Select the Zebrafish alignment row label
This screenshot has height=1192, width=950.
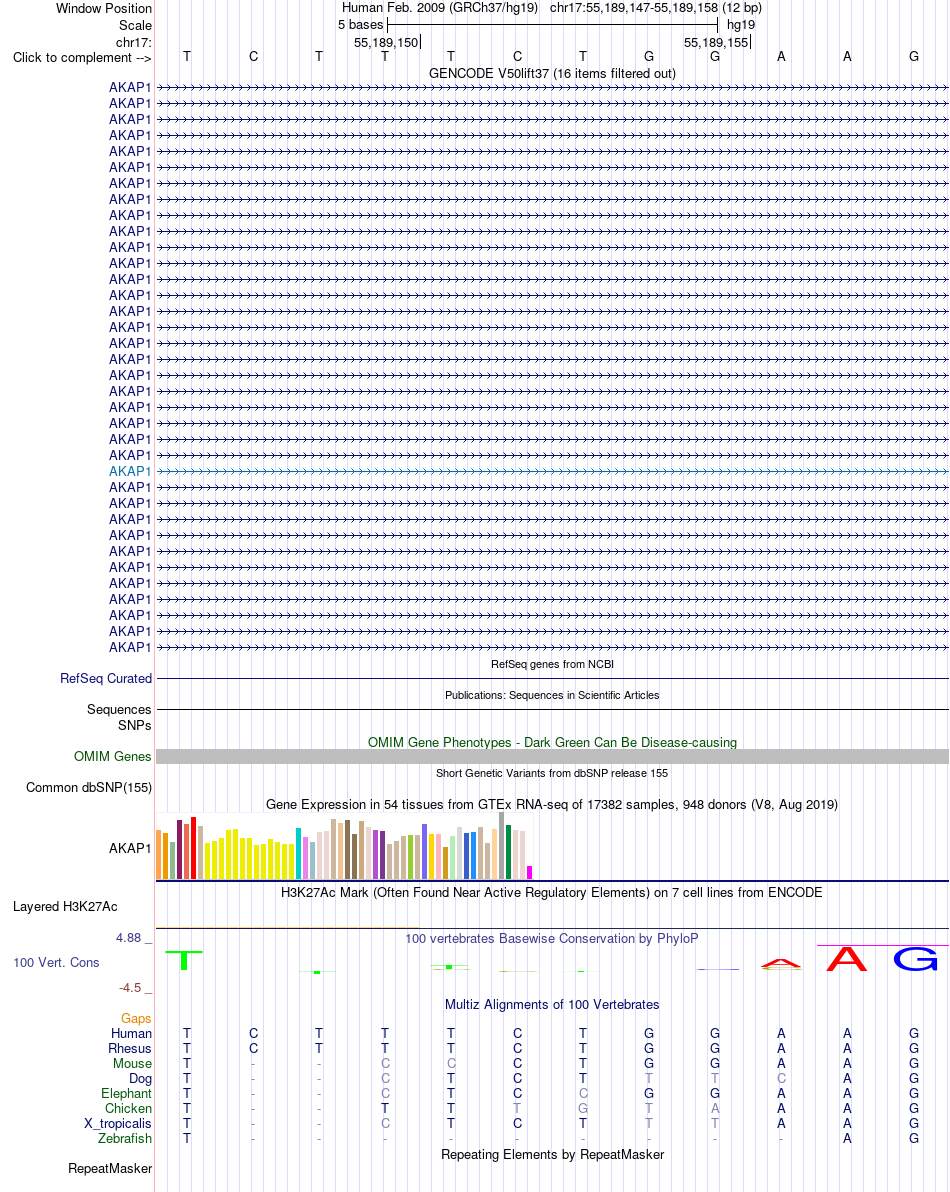click(x=125, y=1138)
